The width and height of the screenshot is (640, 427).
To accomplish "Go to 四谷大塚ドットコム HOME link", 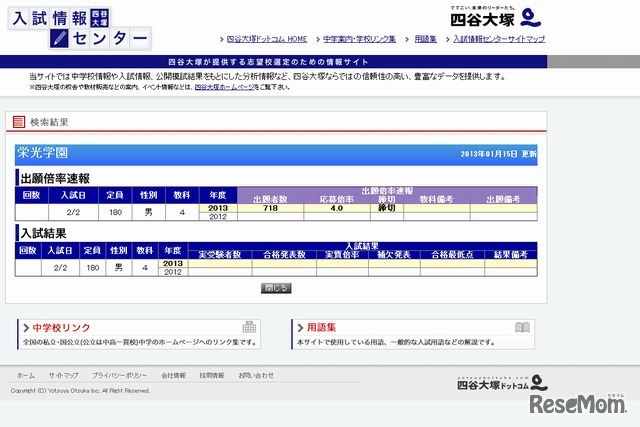I will [267, 39].
